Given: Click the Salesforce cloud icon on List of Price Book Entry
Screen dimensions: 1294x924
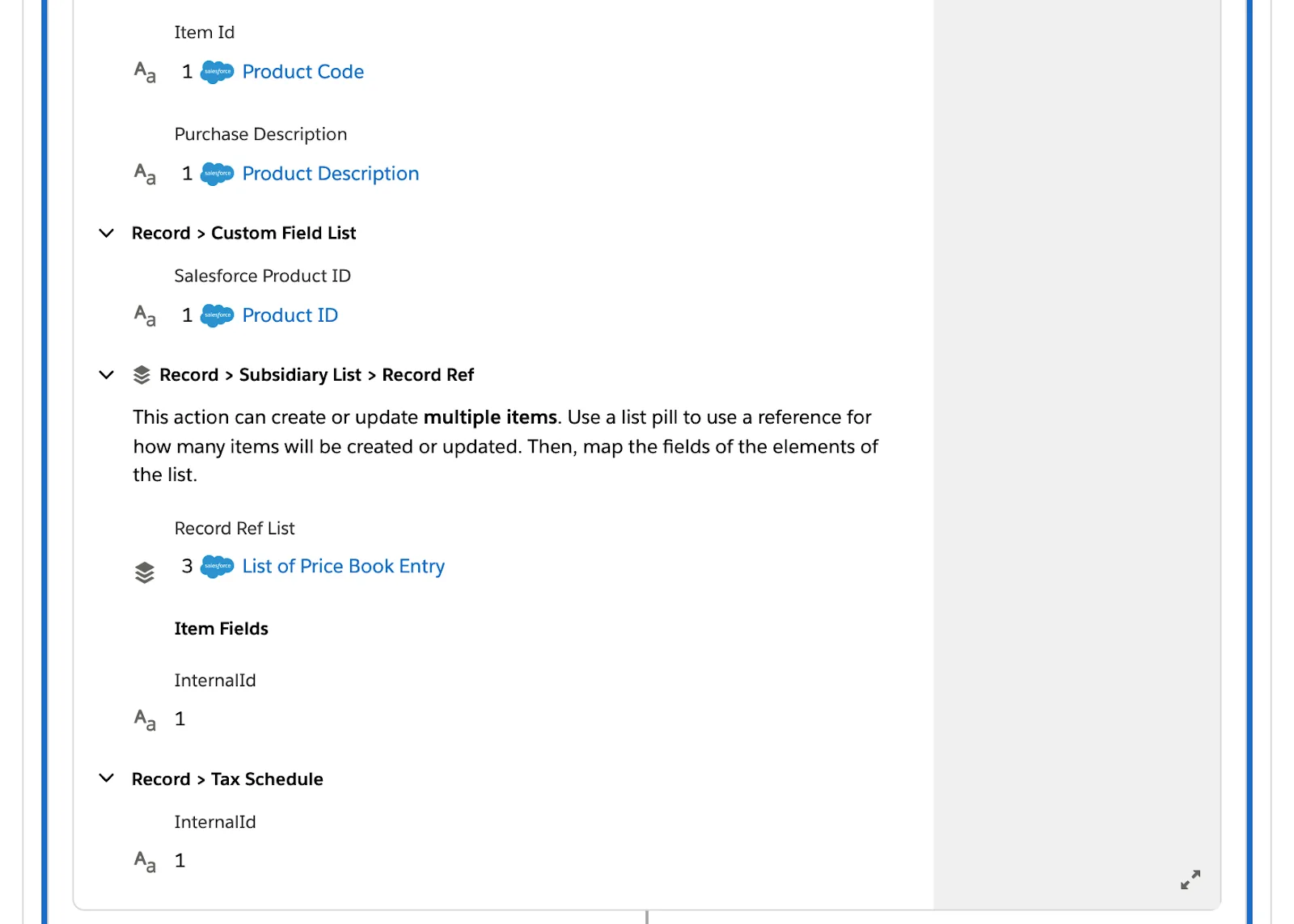Looking at the screenshot, I should pyautogui.click(x=217, y=566).
